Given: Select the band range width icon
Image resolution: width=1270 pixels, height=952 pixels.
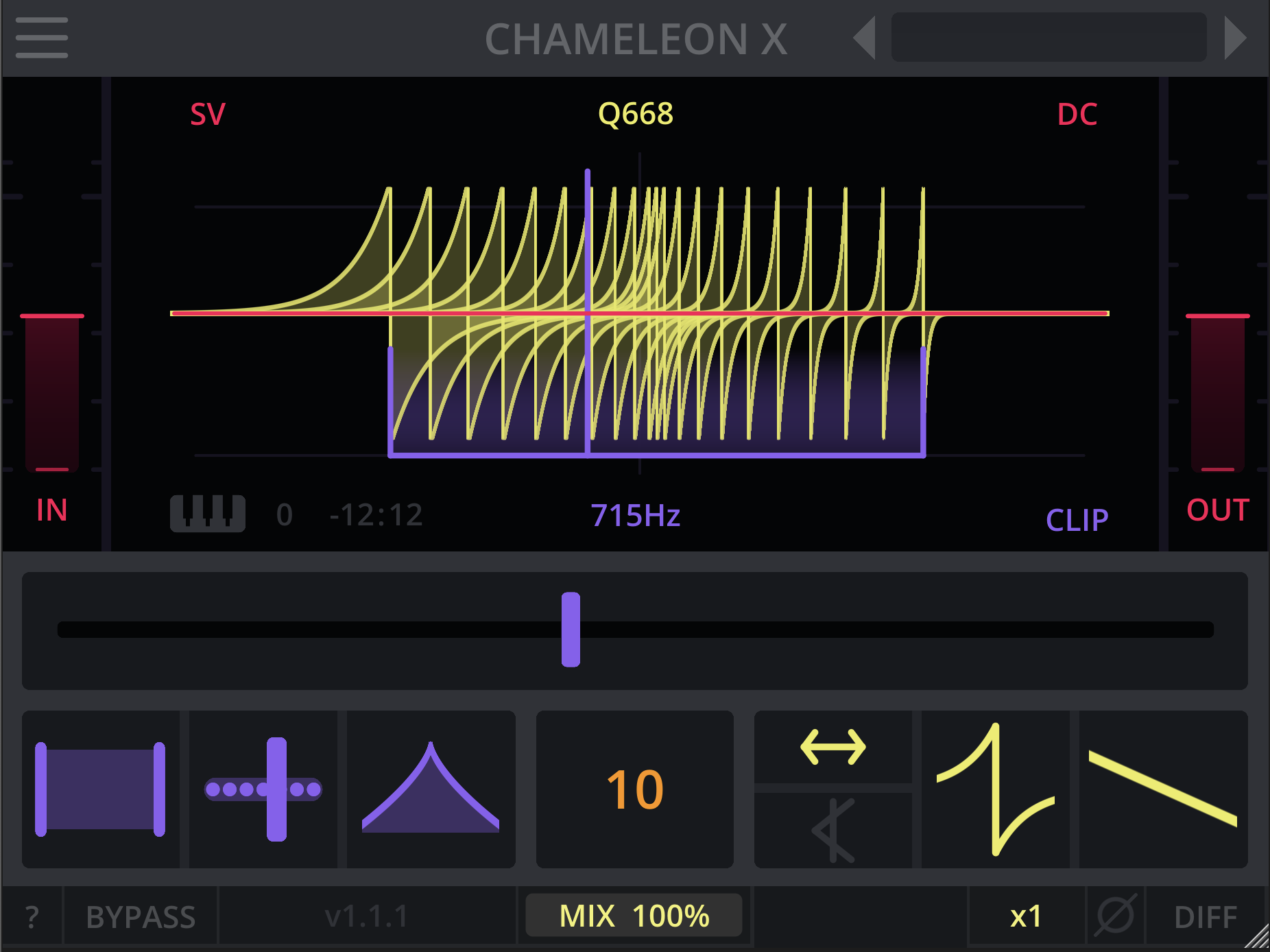Looking at the screenshot, I should point(100,789).
